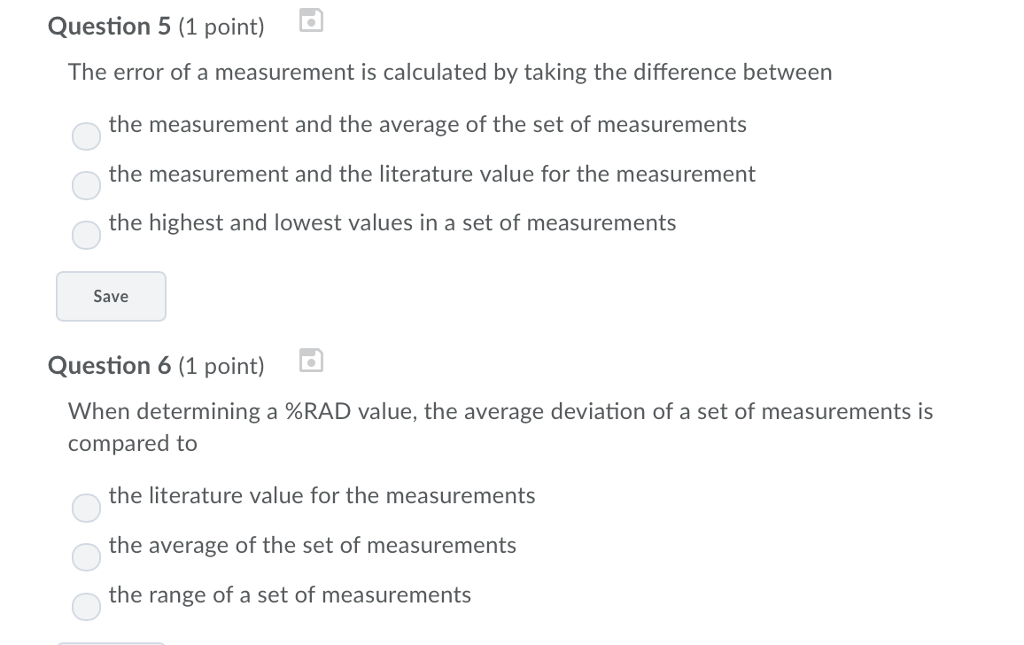The image size is (1024, 645).
Task: Select radio for 'literature value for the measurement'
Action: click(x=87, y=185)
